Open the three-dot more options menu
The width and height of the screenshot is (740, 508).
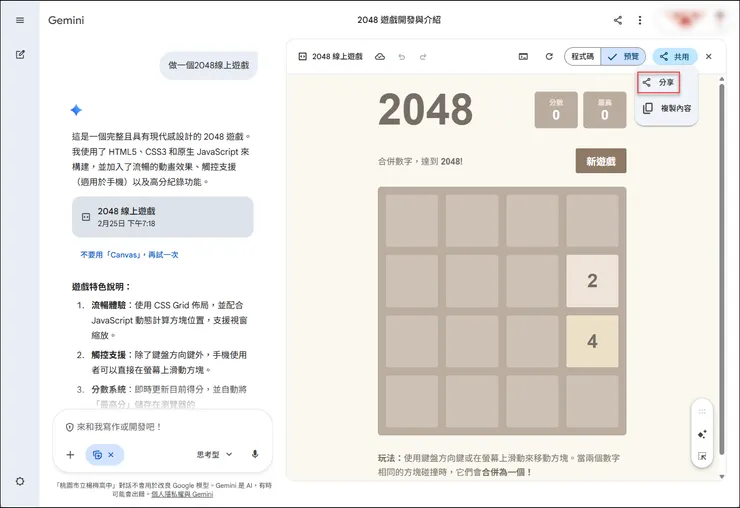(x=640, y=20)
